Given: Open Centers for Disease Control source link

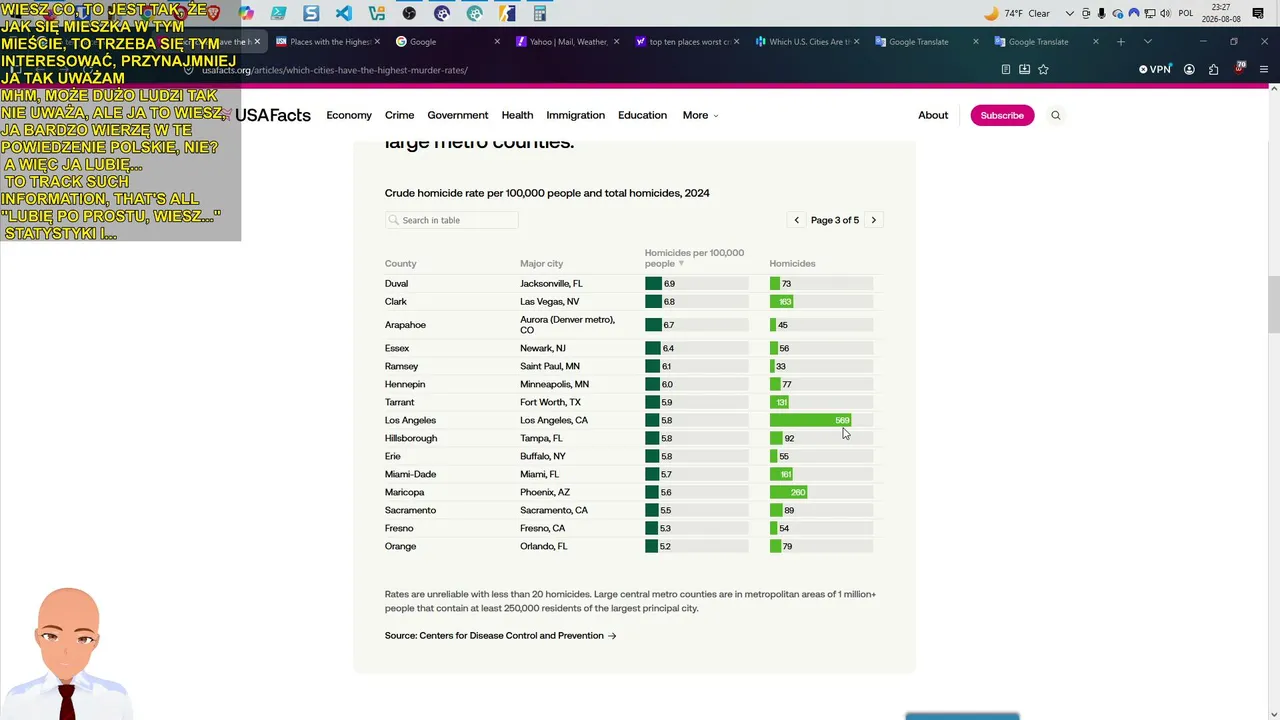Looking at the screenshot, I should pyautogui.click(x=500, y=636).
